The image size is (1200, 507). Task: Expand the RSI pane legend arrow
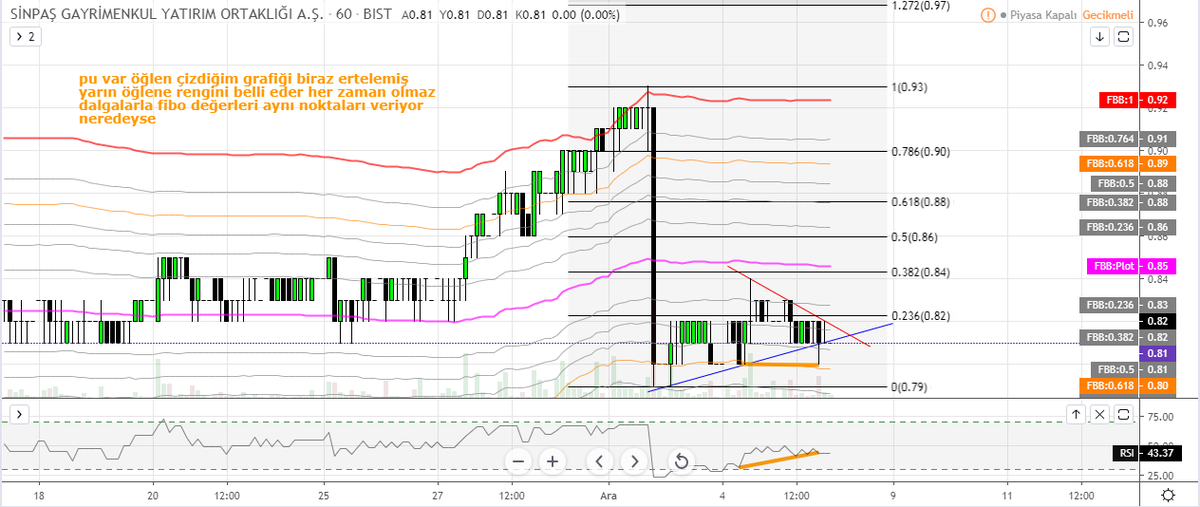pos(19,413)
